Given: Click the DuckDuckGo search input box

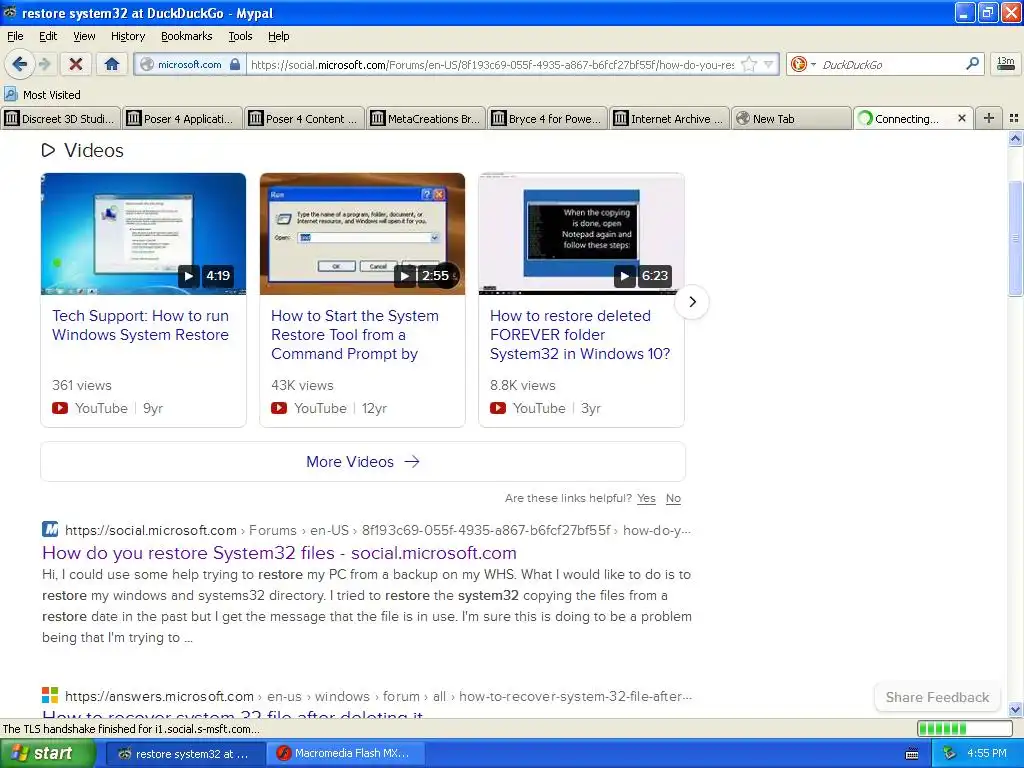Looking at the screenshot, I should (x=891, y=64).
